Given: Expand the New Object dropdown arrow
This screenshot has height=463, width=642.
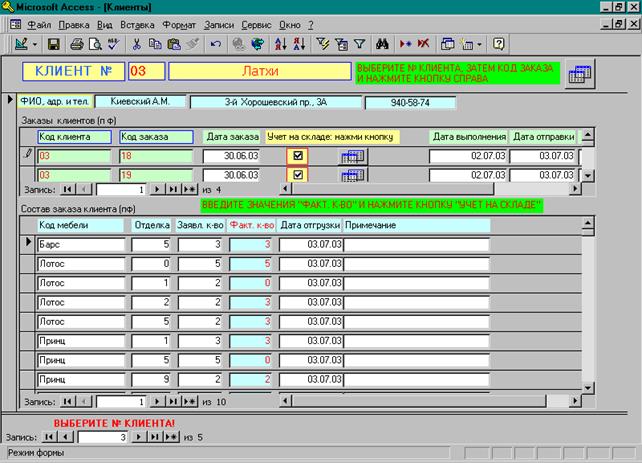Looking at the screenshot, I should [481, 44].
